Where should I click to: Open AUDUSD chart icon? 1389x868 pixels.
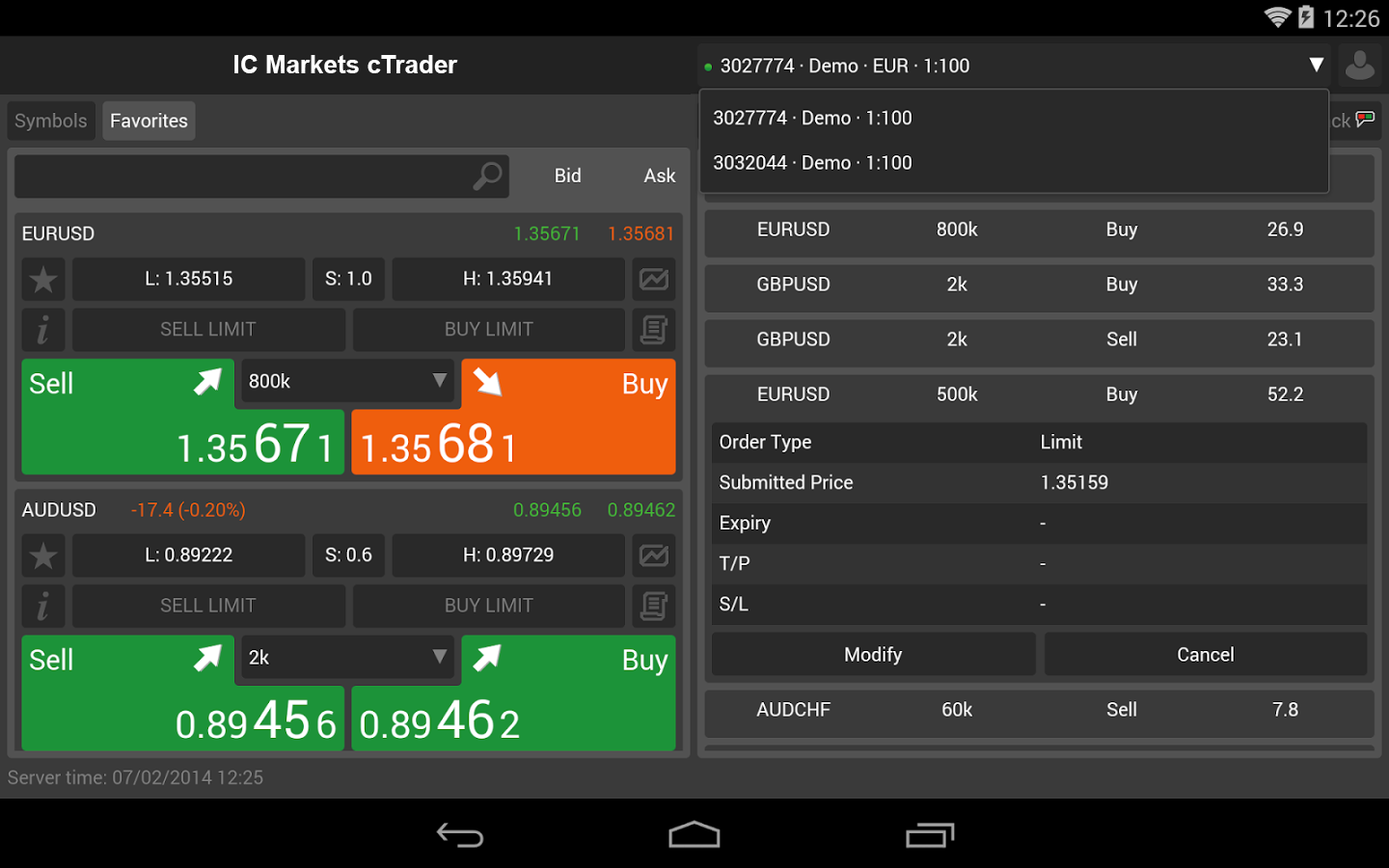coord(654,556)
